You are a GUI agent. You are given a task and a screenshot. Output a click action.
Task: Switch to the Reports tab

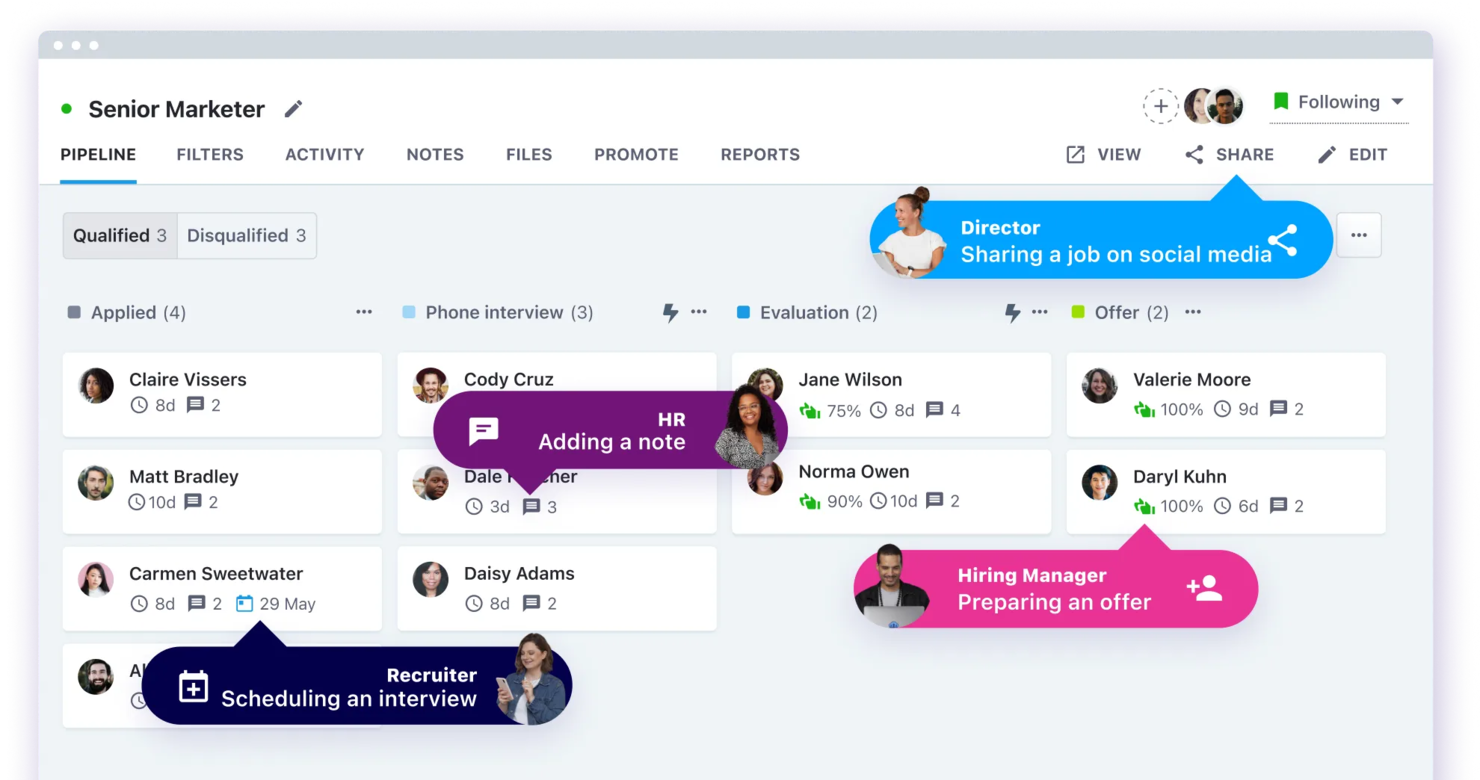coord(760,154)
